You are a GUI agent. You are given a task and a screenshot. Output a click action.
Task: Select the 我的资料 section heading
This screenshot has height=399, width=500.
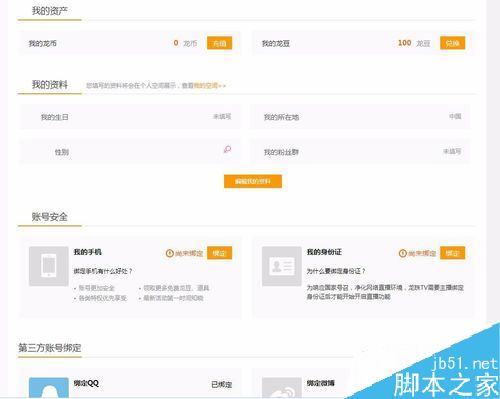click(50, 85)
